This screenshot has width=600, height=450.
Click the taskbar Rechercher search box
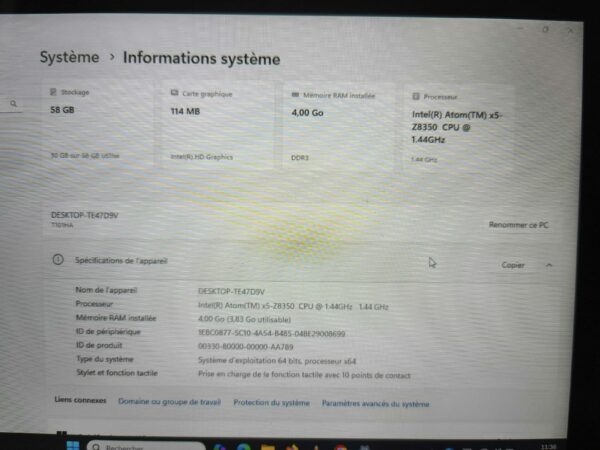(146, 446)
